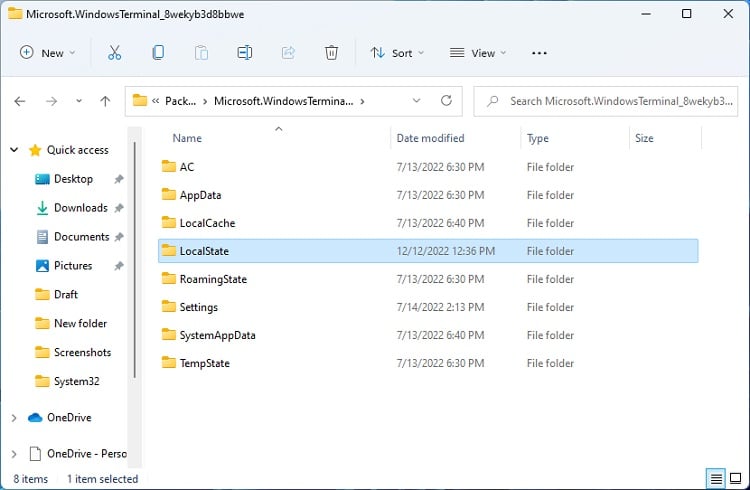Viewport: 750px width, 490px height.
Task: Open the recent locations chevron
Action: click(79, 101)
